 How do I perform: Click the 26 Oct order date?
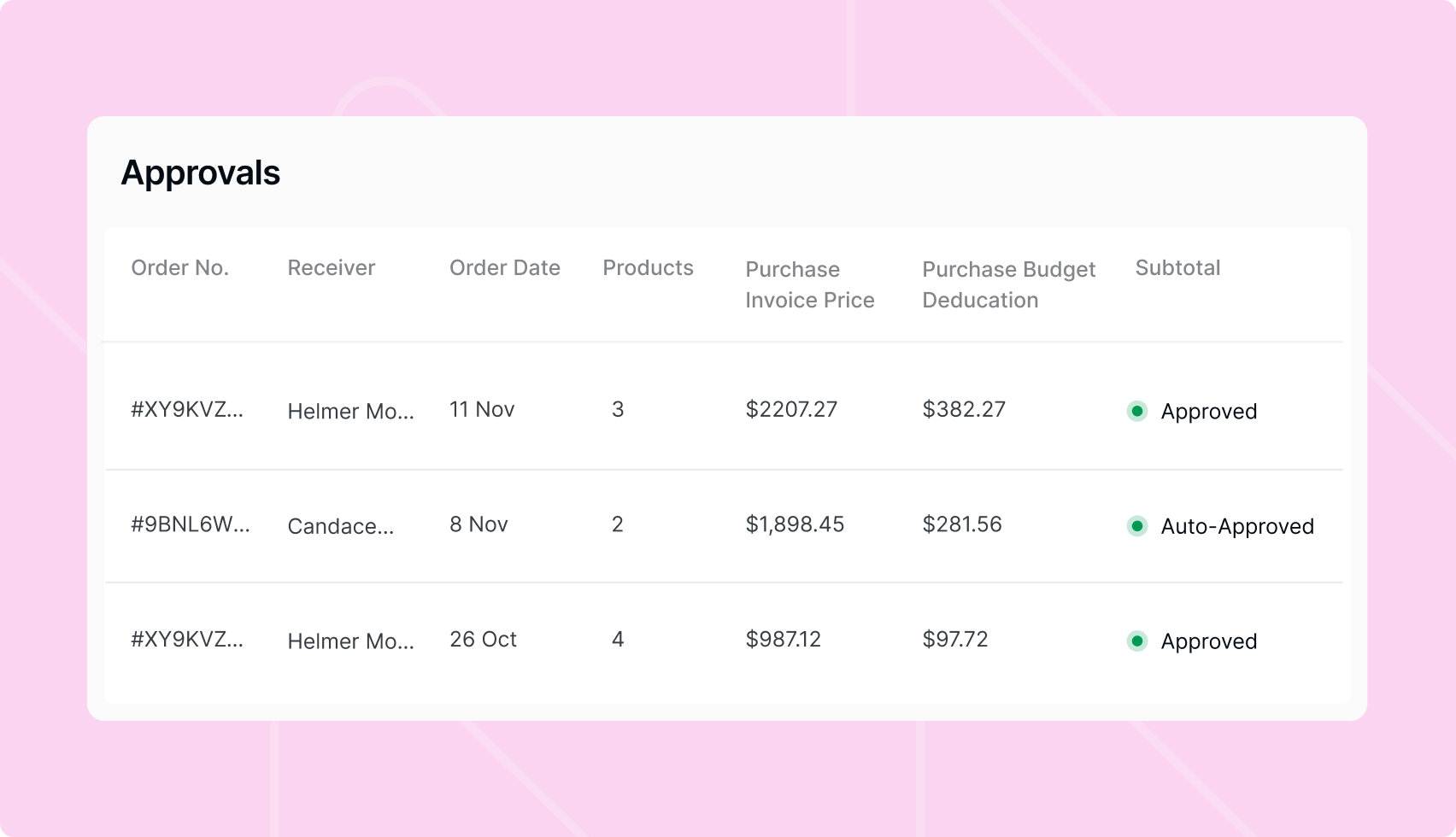click(x=484, y=640)
